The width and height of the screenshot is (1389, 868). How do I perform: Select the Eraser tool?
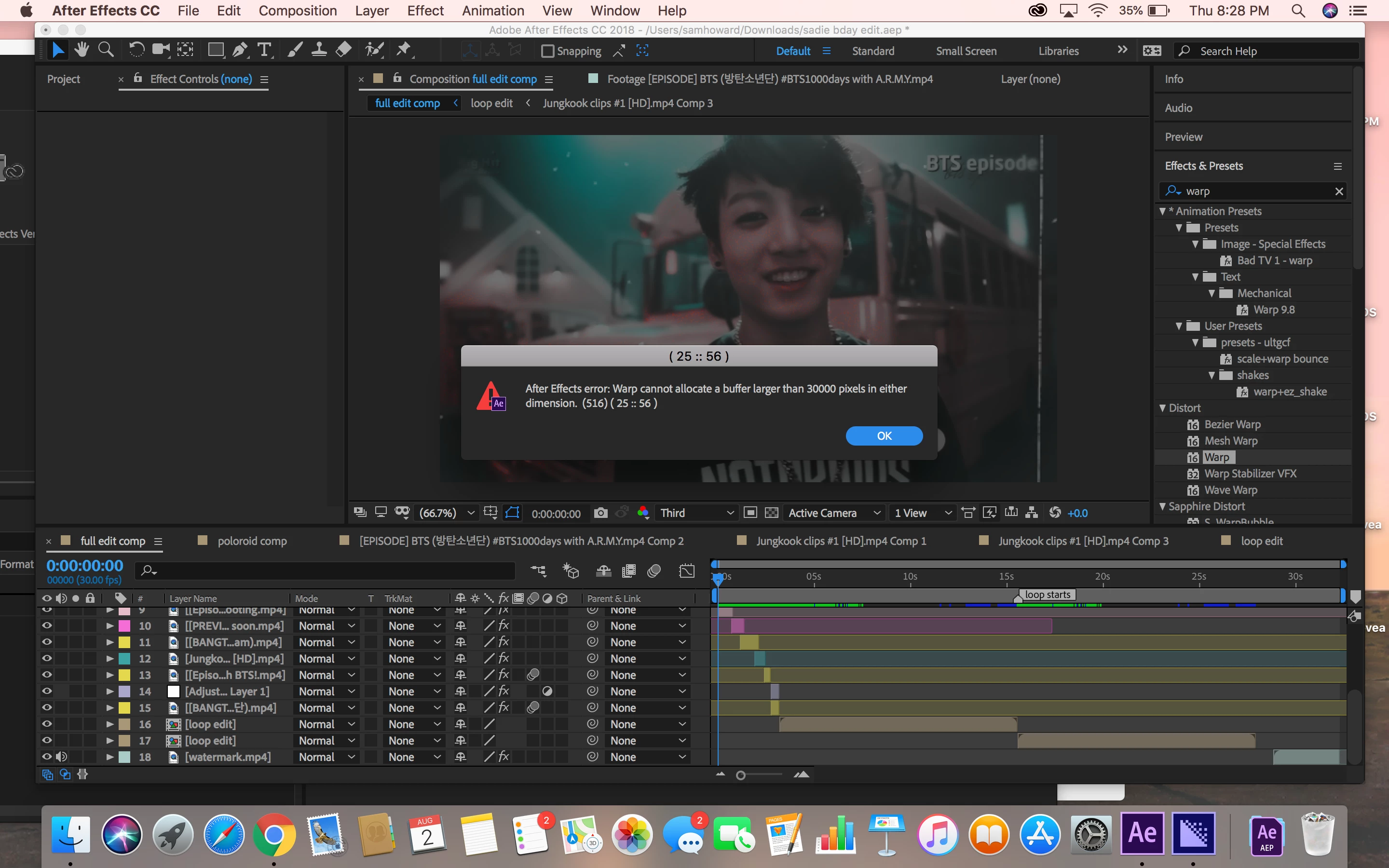(x=343, y=51)
